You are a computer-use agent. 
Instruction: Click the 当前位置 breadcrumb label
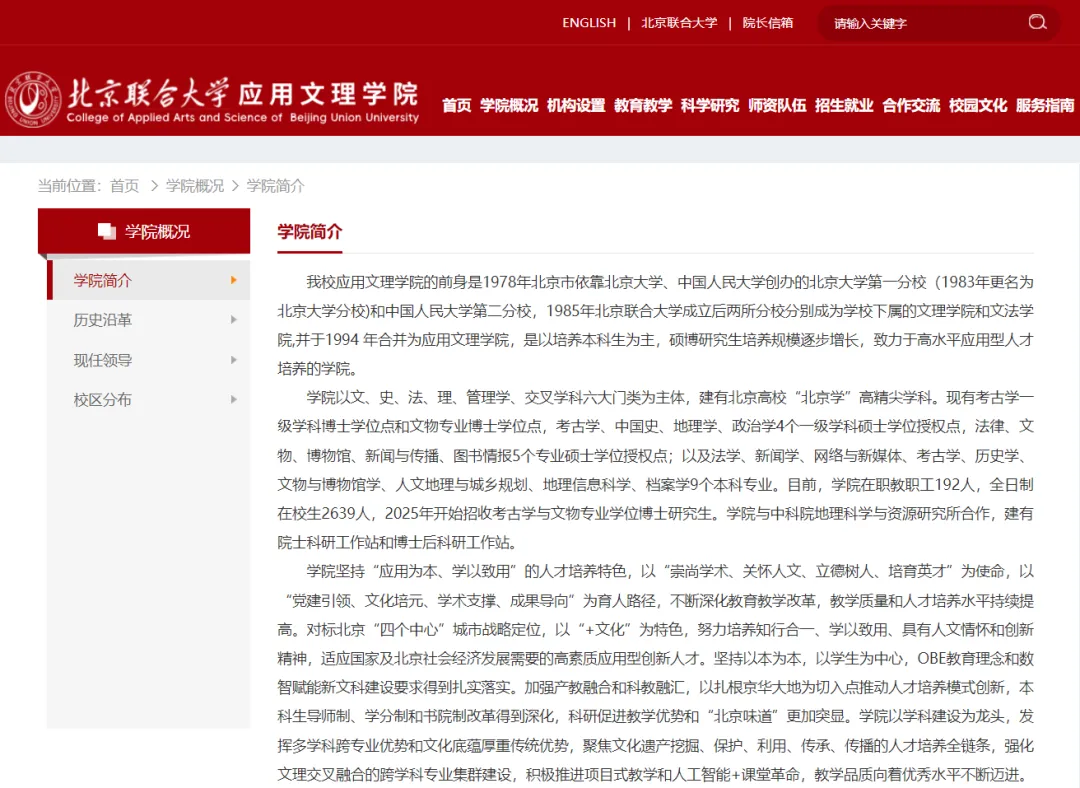(x=70, y=186)
